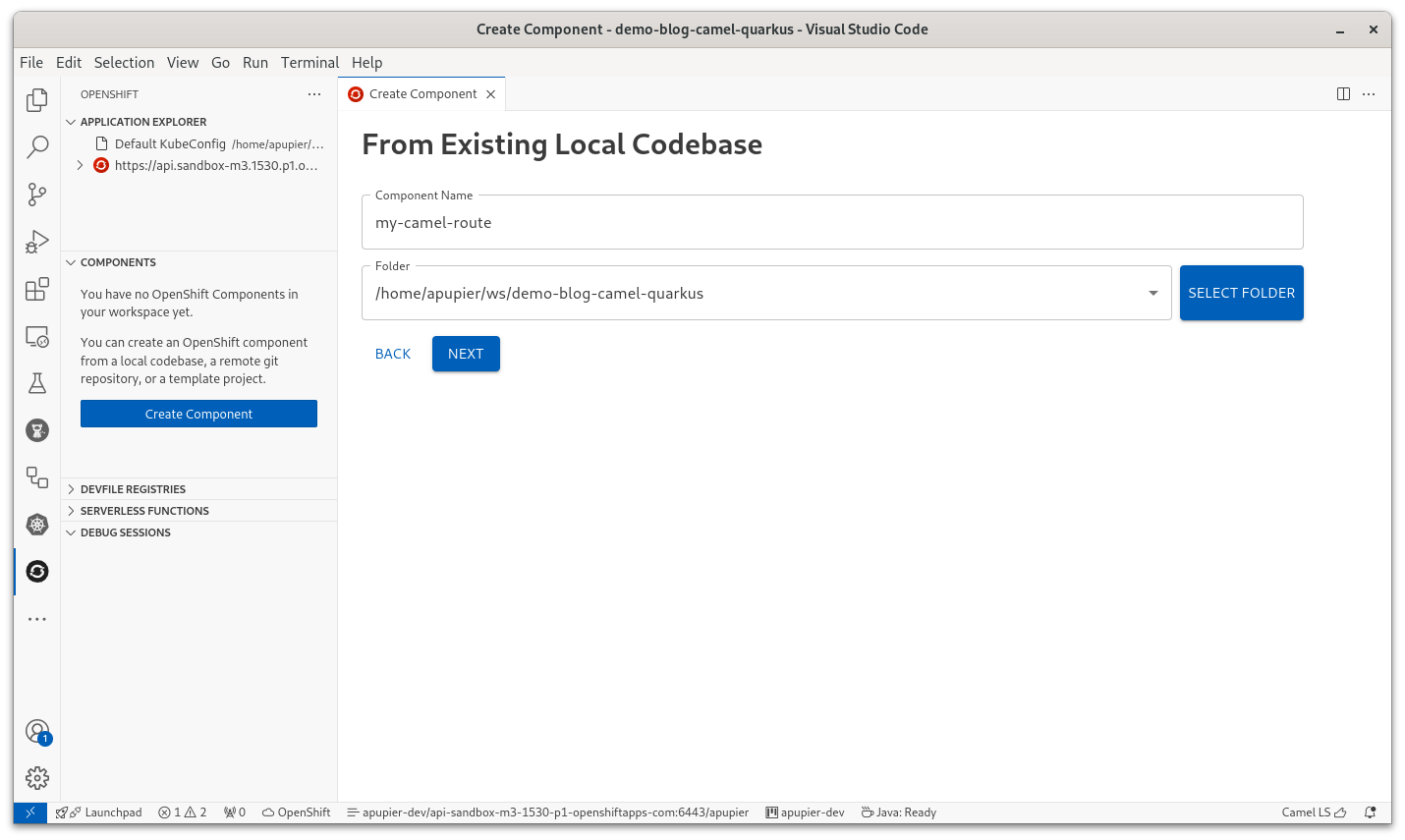This screenshot has height=840, width=1405.
Task: Open the Terminal menu
Action: [x=309, y=62]
